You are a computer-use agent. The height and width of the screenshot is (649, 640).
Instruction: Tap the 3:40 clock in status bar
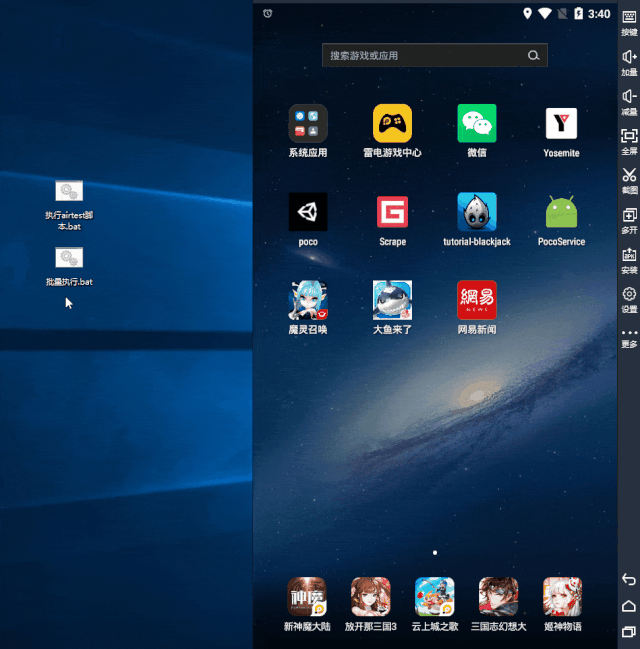tap(599, 14)
